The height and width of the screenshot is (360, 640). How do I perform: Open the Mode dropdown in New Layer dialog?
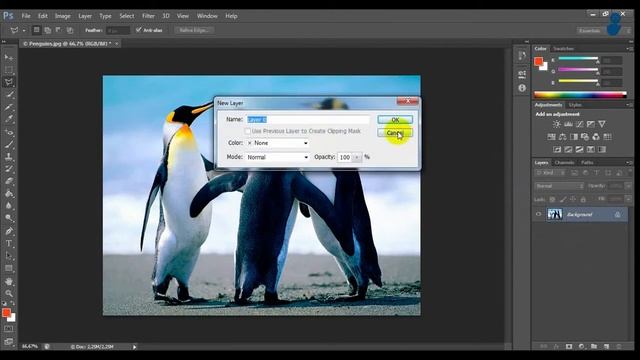click(278, 157)
